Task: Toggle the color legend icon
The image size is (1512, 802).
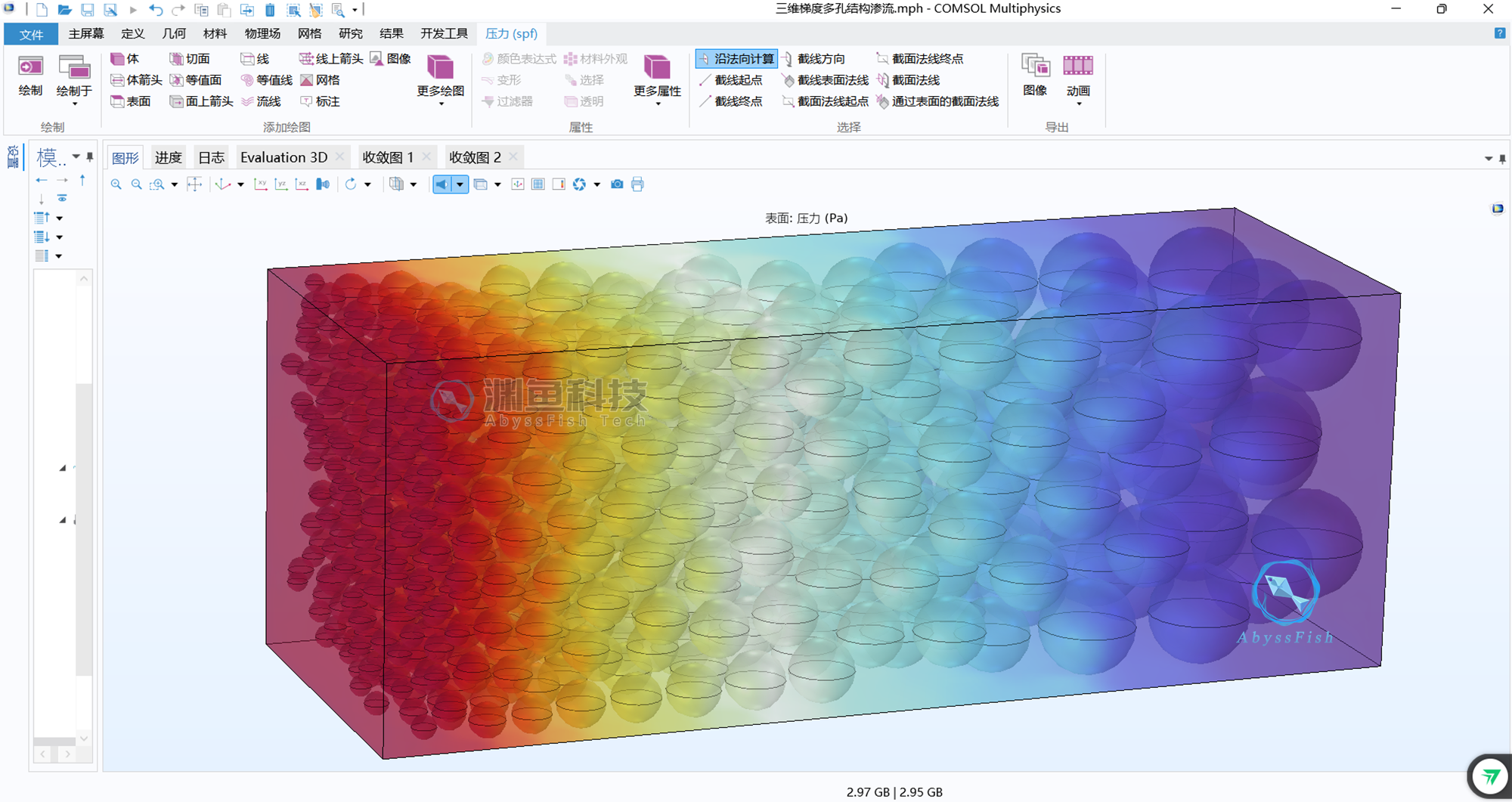Action: (x=559, y=184)
